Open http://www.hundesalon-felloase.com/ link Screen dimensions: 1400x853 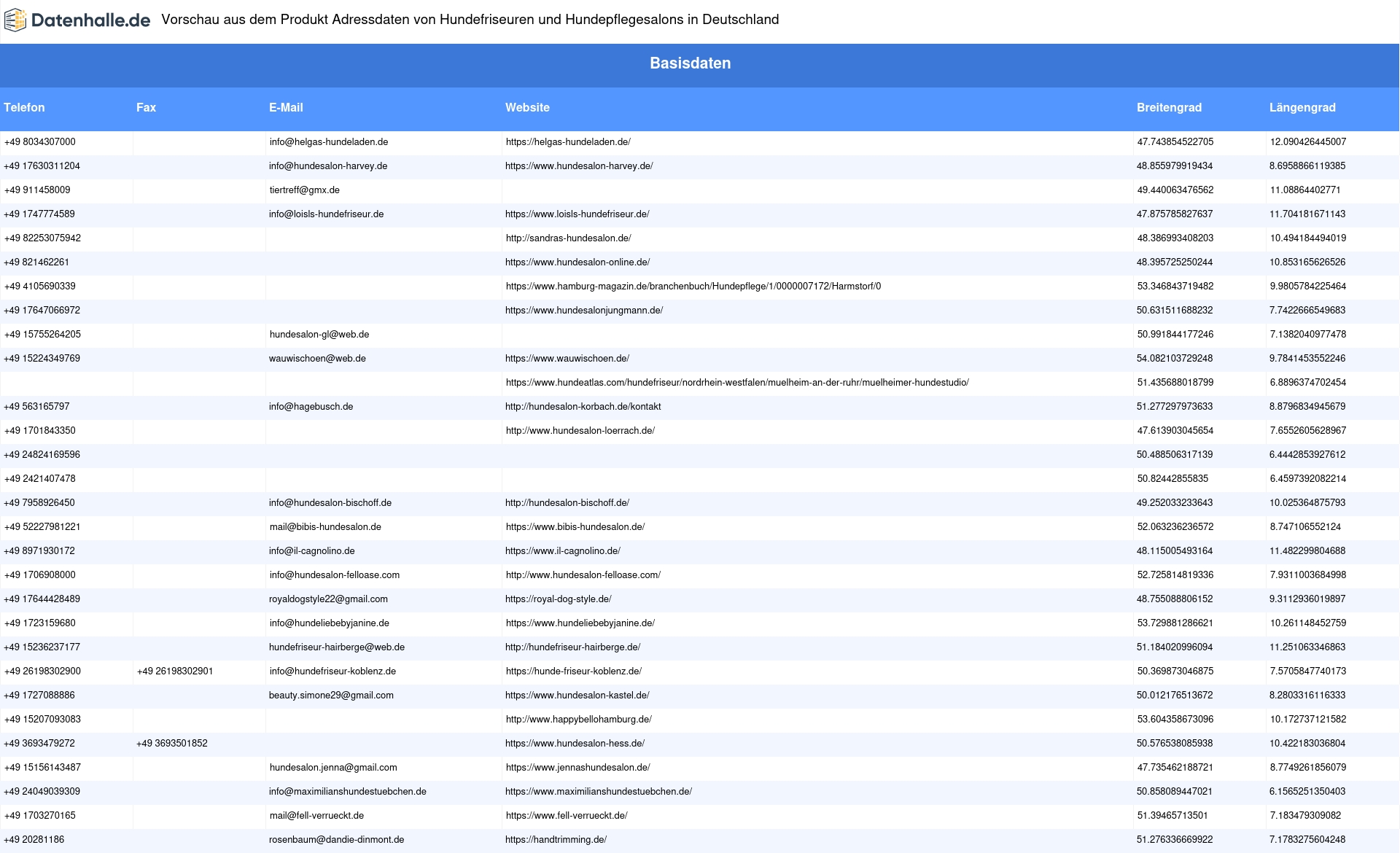[x=583, y=575]
